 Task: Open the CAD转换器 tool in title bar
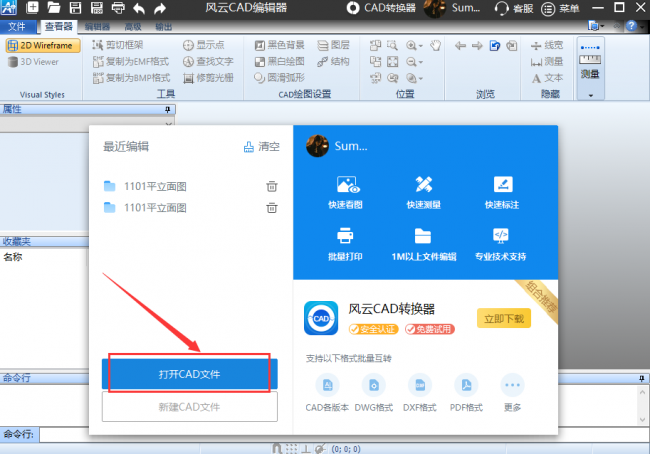[381, 7]
